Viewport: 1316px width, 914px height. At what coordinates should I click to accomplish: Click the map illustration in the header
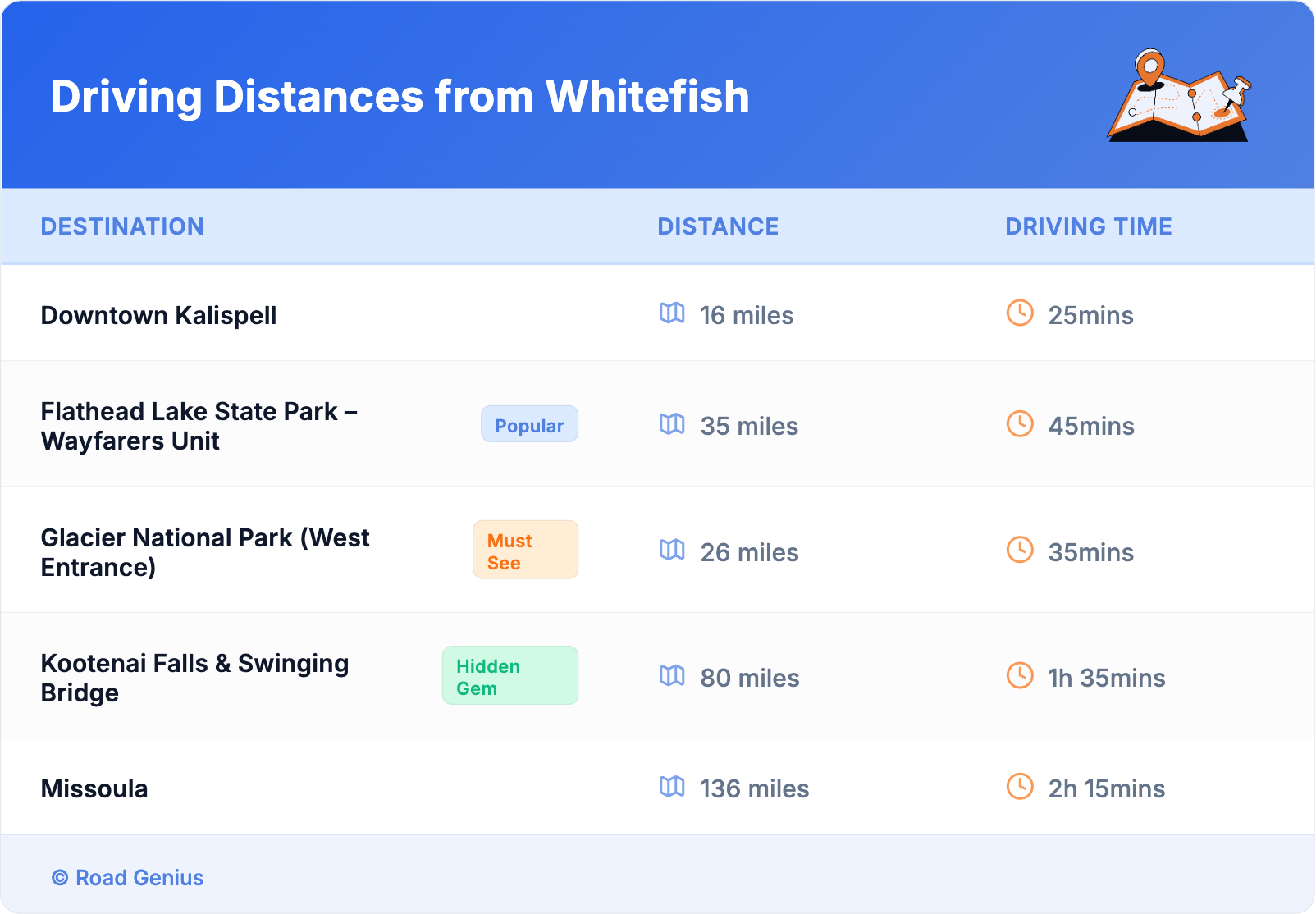point(1179,96)
